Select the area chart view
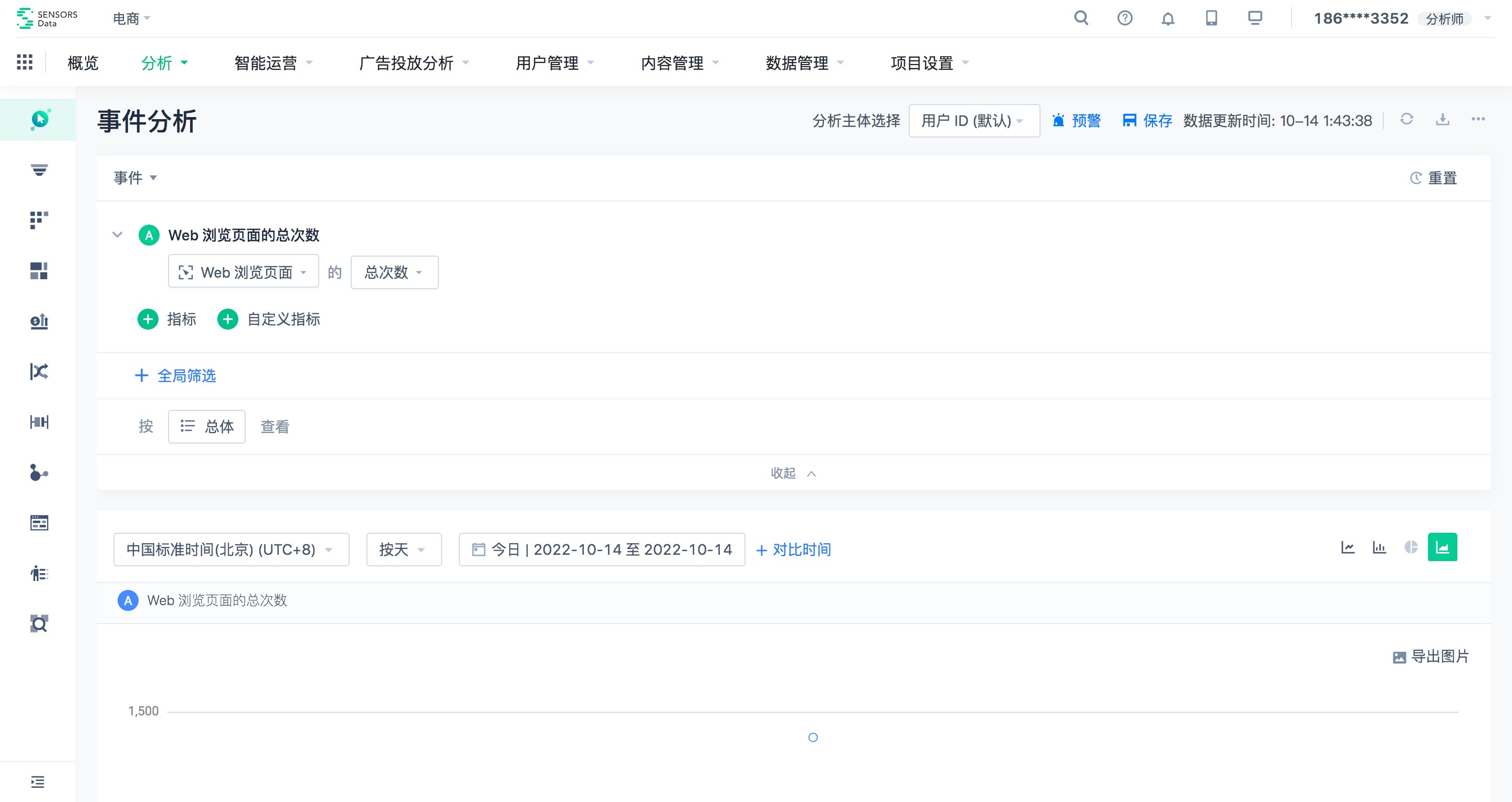The image size is (1512, 802). pyautogui.click(x=1443, y=547)
